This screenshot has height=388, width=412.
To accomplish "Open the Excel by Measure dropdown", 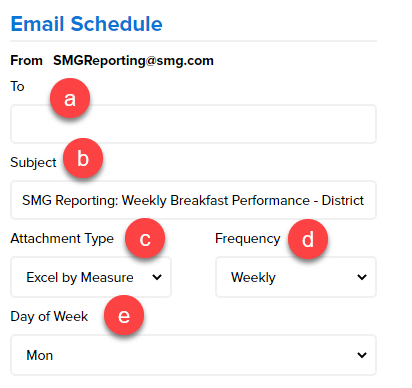I will 91,277.
